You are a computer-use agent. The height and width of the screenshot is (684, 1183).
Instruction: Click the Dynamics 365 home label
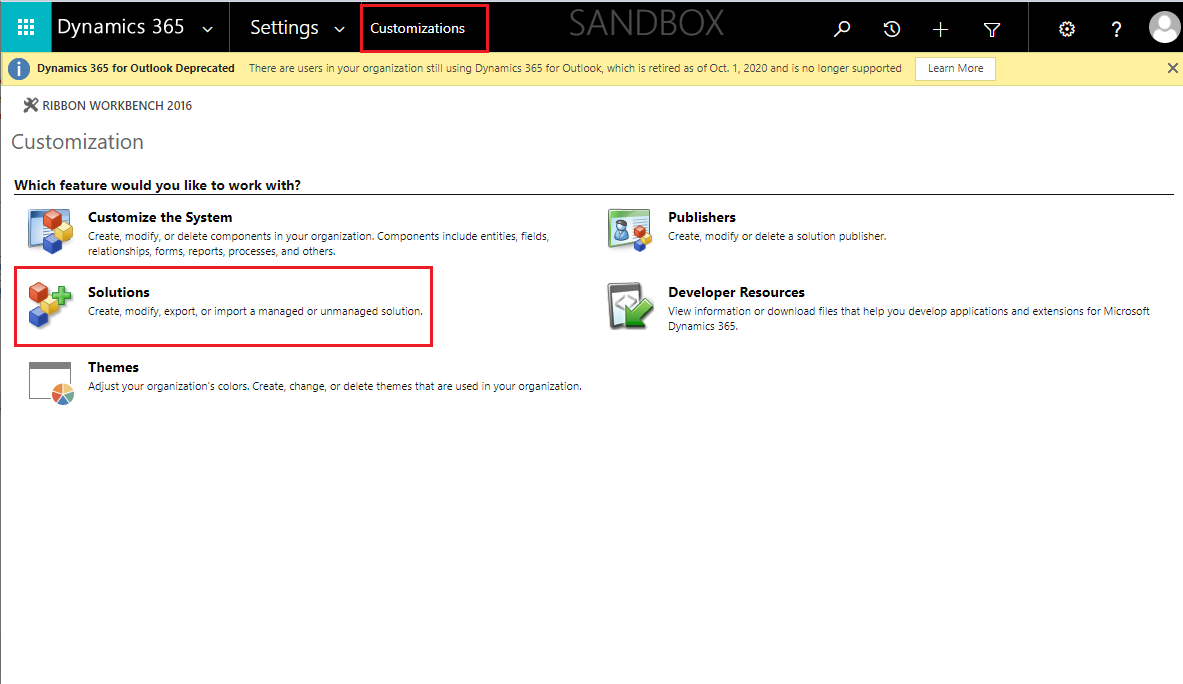121,27
